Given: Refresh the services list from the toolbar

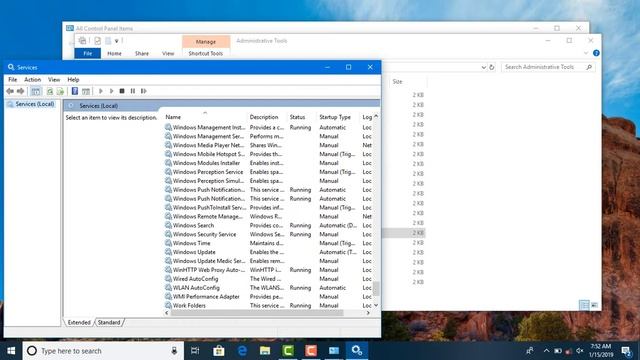Looking at the screenshot, I should coord(50,91).
